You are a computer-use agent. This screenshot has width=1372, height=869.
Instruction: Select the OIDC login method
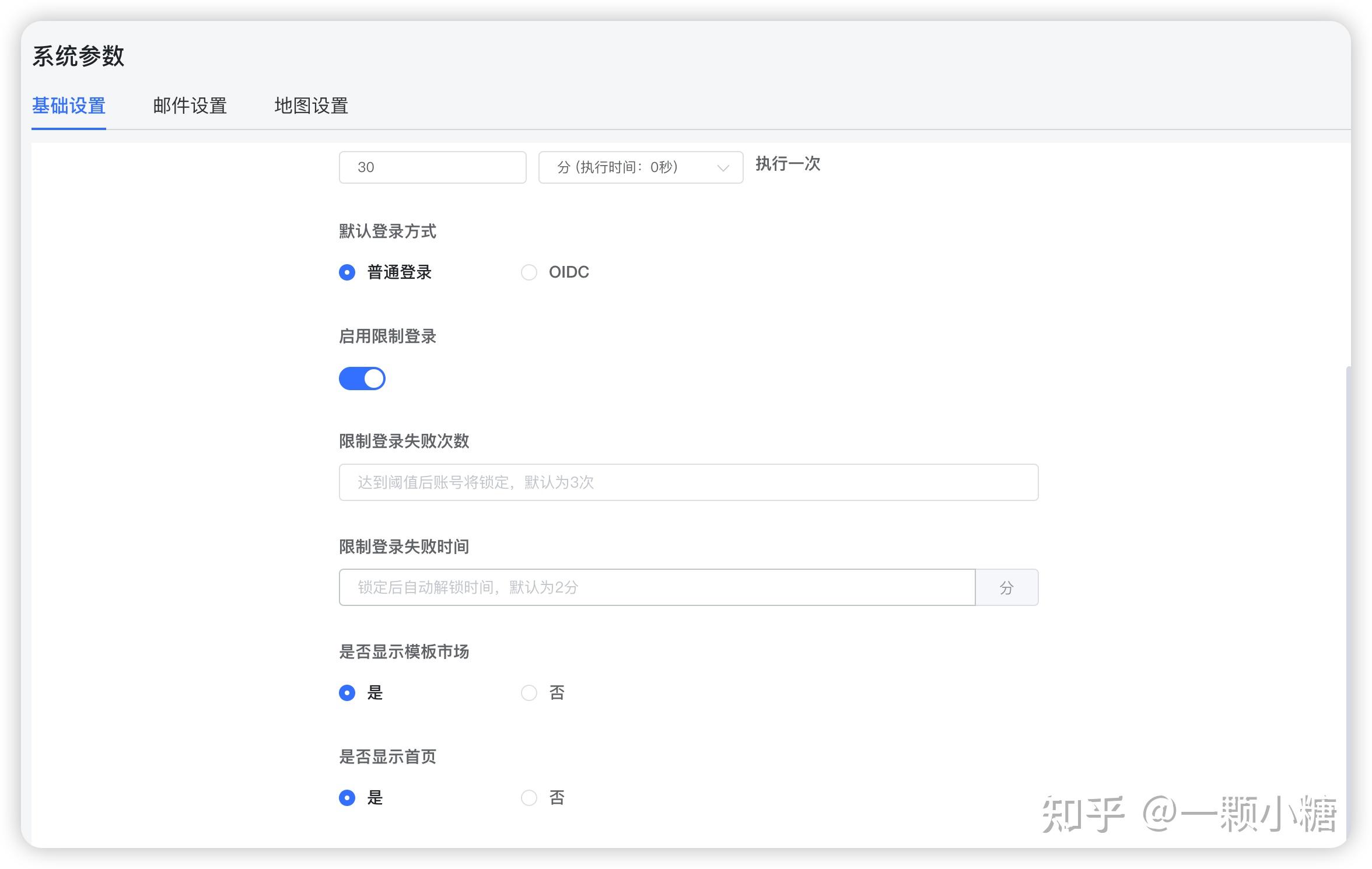tap(529, 272)
